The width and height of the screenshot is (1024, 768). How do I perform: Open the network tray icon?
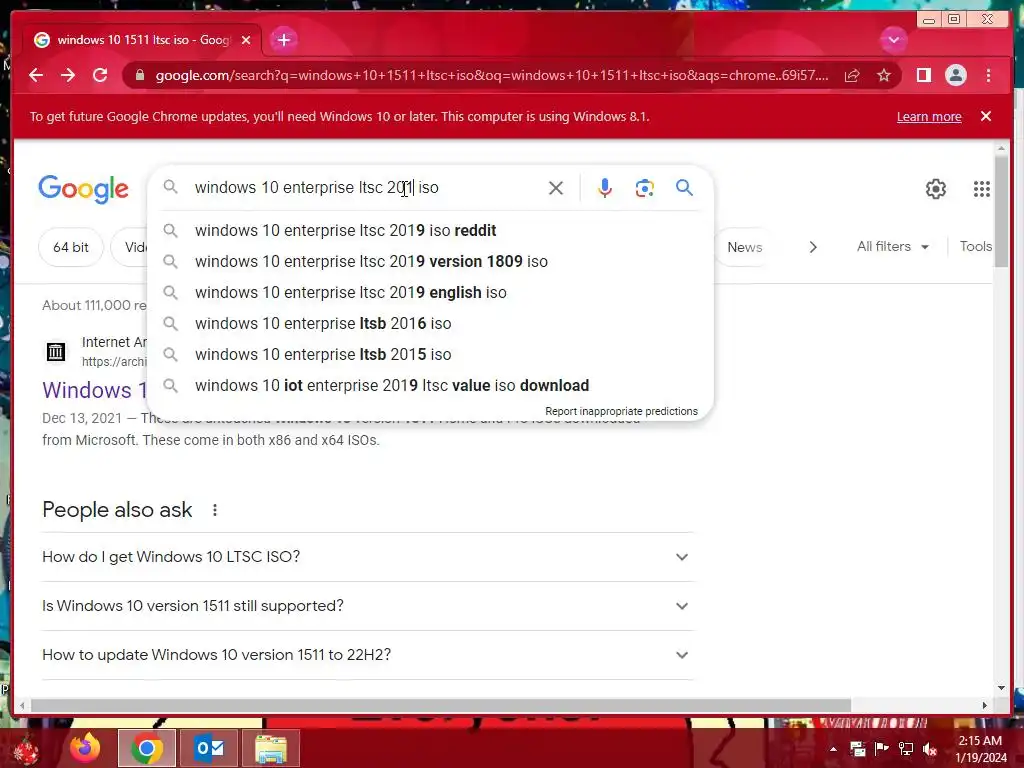tap(906, 749)
